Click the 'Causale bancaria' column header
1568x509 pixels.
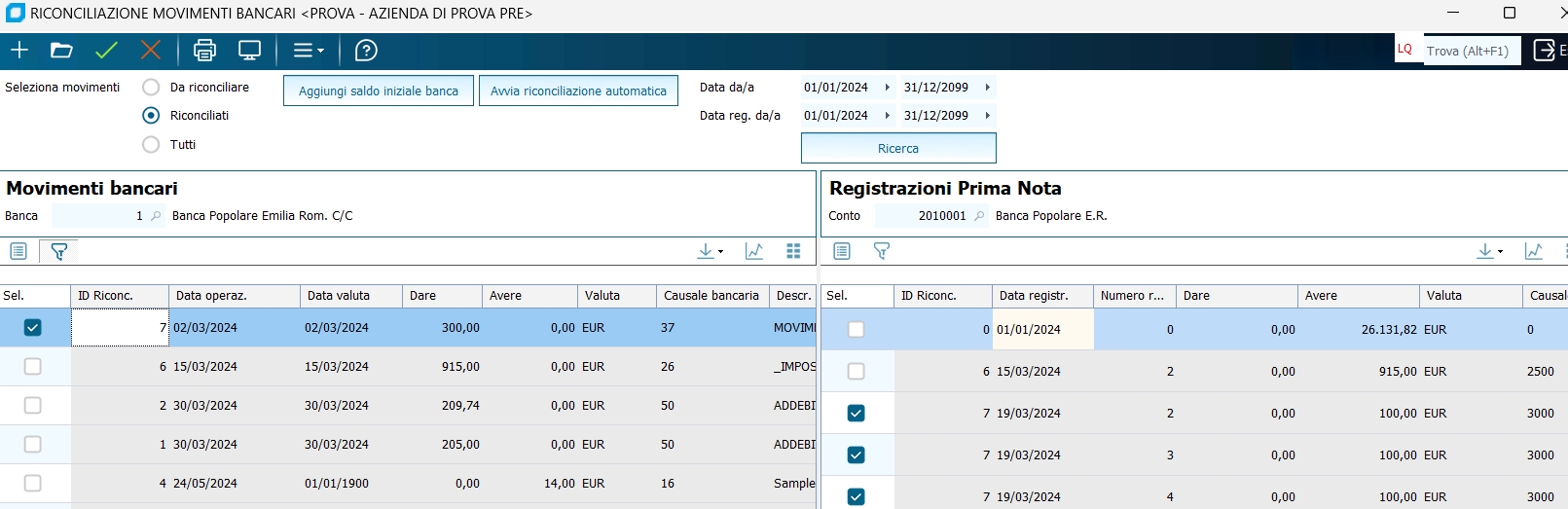click(x=711, y=296)
